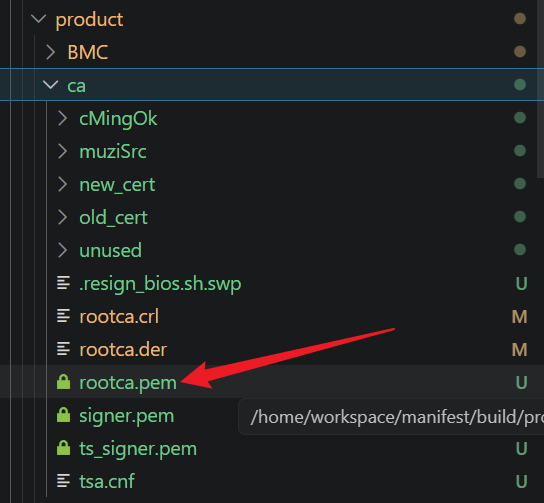This screenshot has height=503, width=544.
Task: Collapse the product folder
Action: point(39,18)
